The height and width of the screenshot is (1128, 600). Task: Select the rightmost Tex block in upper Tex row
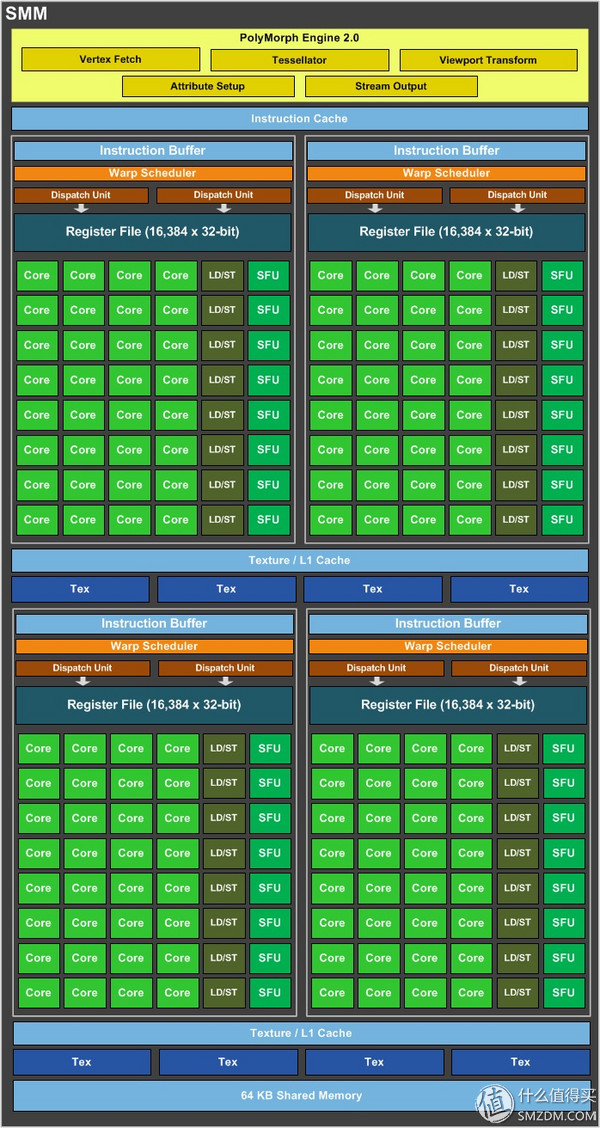519,589
